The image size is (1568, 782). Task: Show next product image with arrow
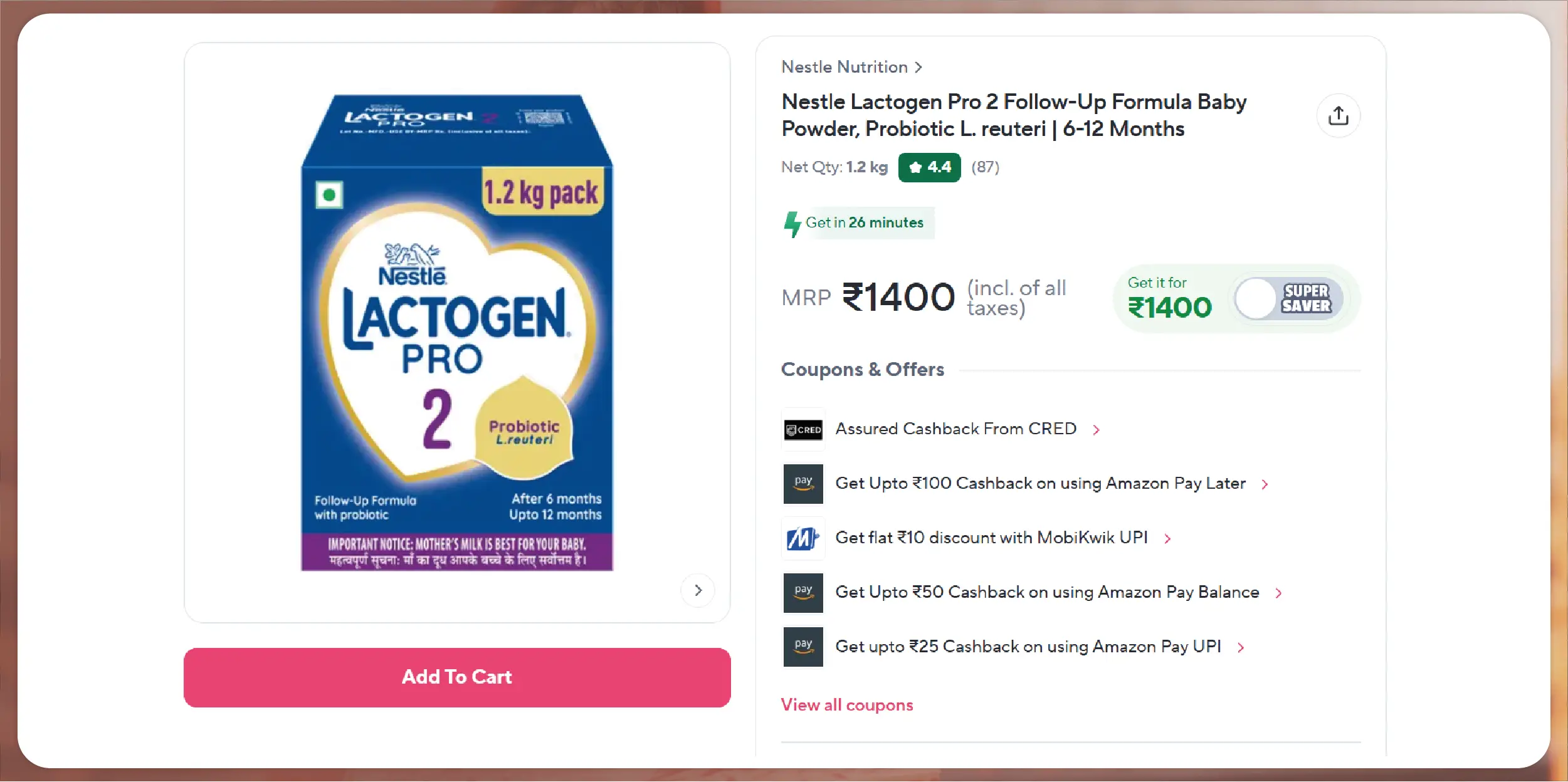pos(698,590)
